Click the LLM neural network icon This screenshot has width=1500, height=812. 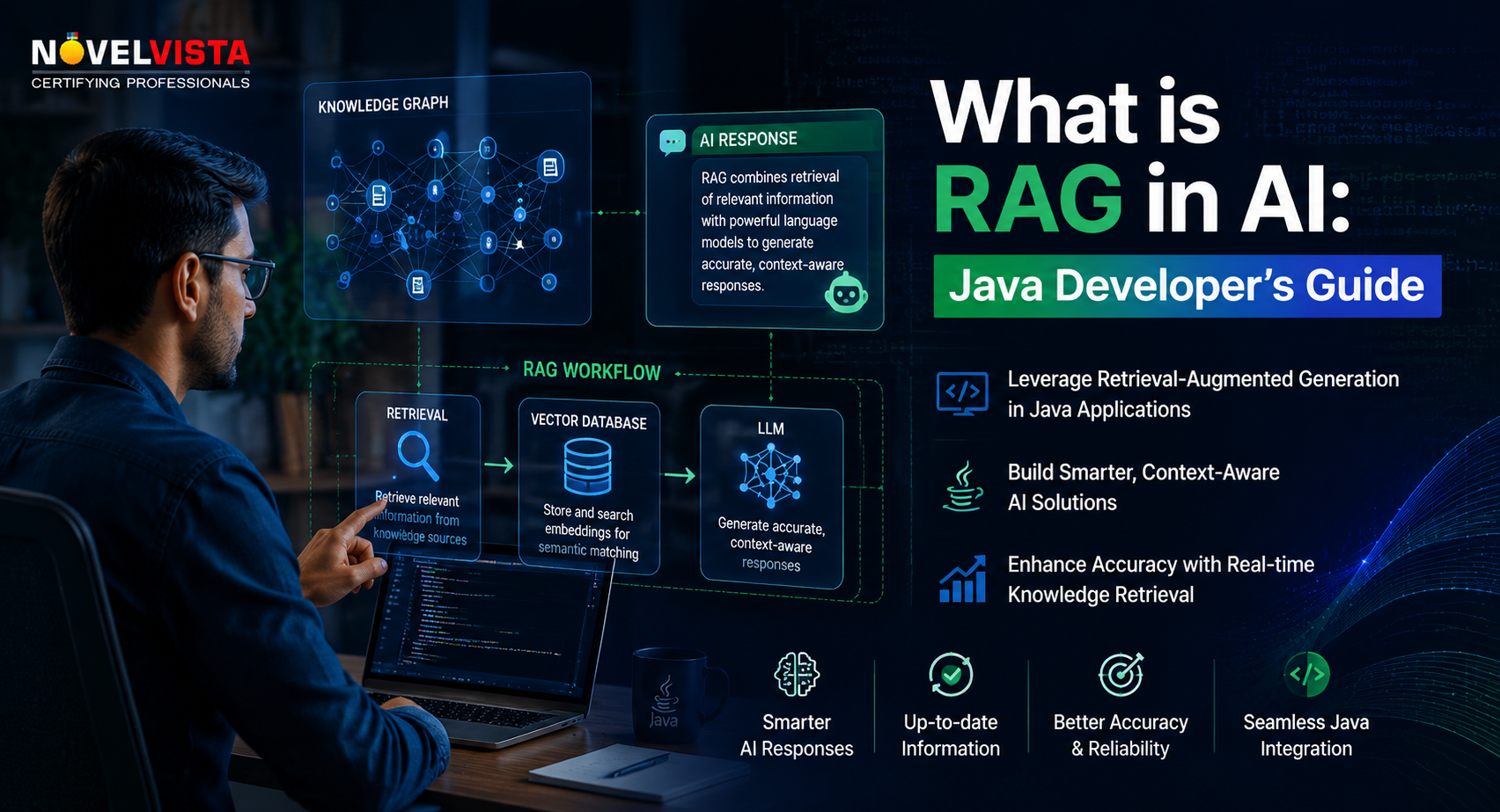771,476
